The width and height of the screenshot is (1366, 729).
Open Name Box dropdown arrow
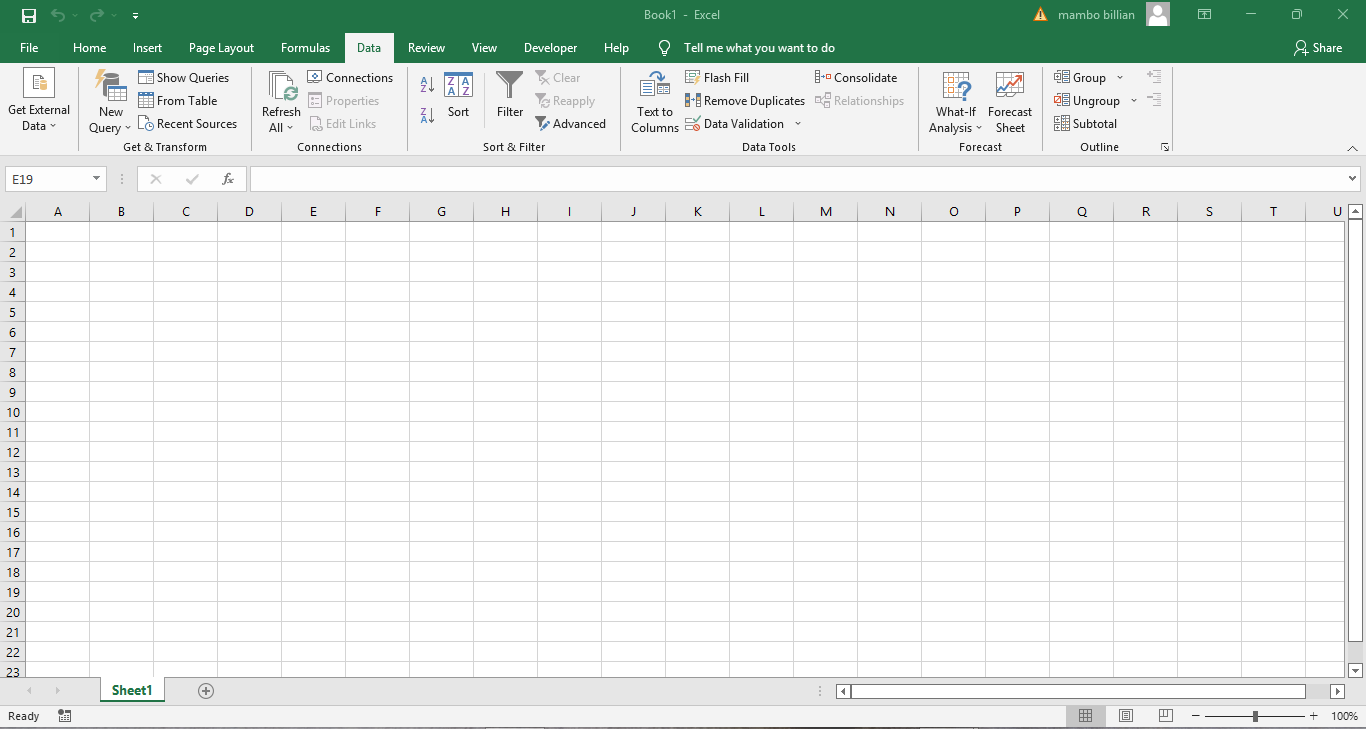(97, 179)
